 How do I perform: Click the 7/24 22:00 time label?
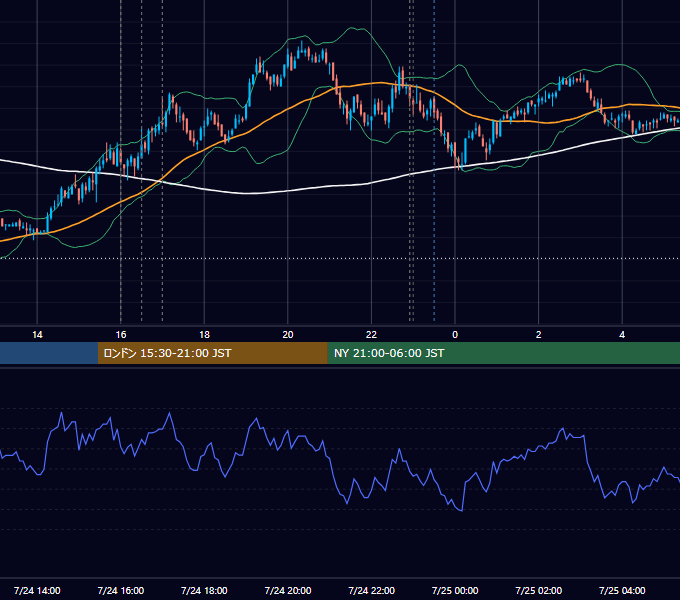click(372, 590)
